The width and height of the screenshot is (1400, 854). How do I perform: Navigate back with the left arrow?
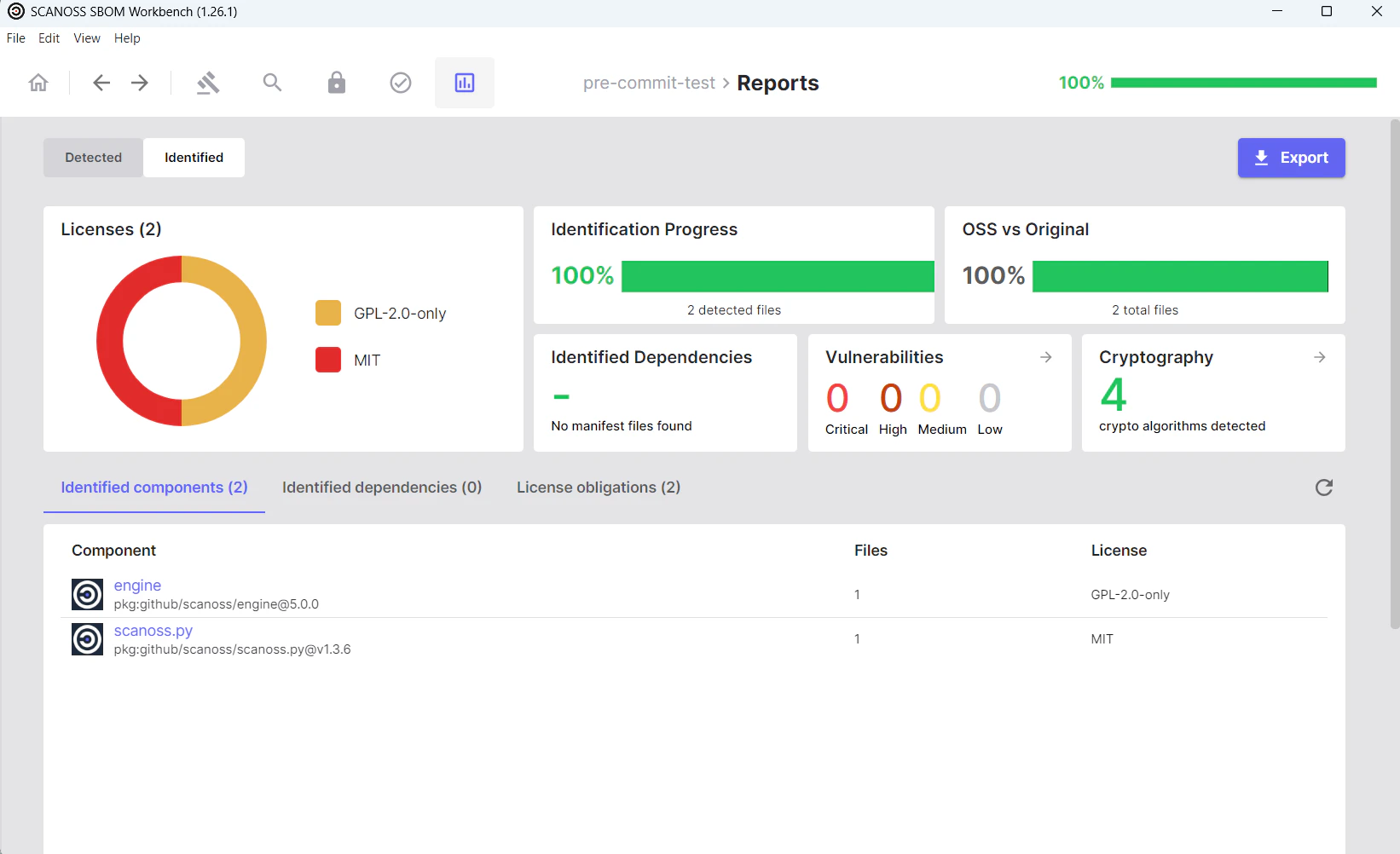101,83
